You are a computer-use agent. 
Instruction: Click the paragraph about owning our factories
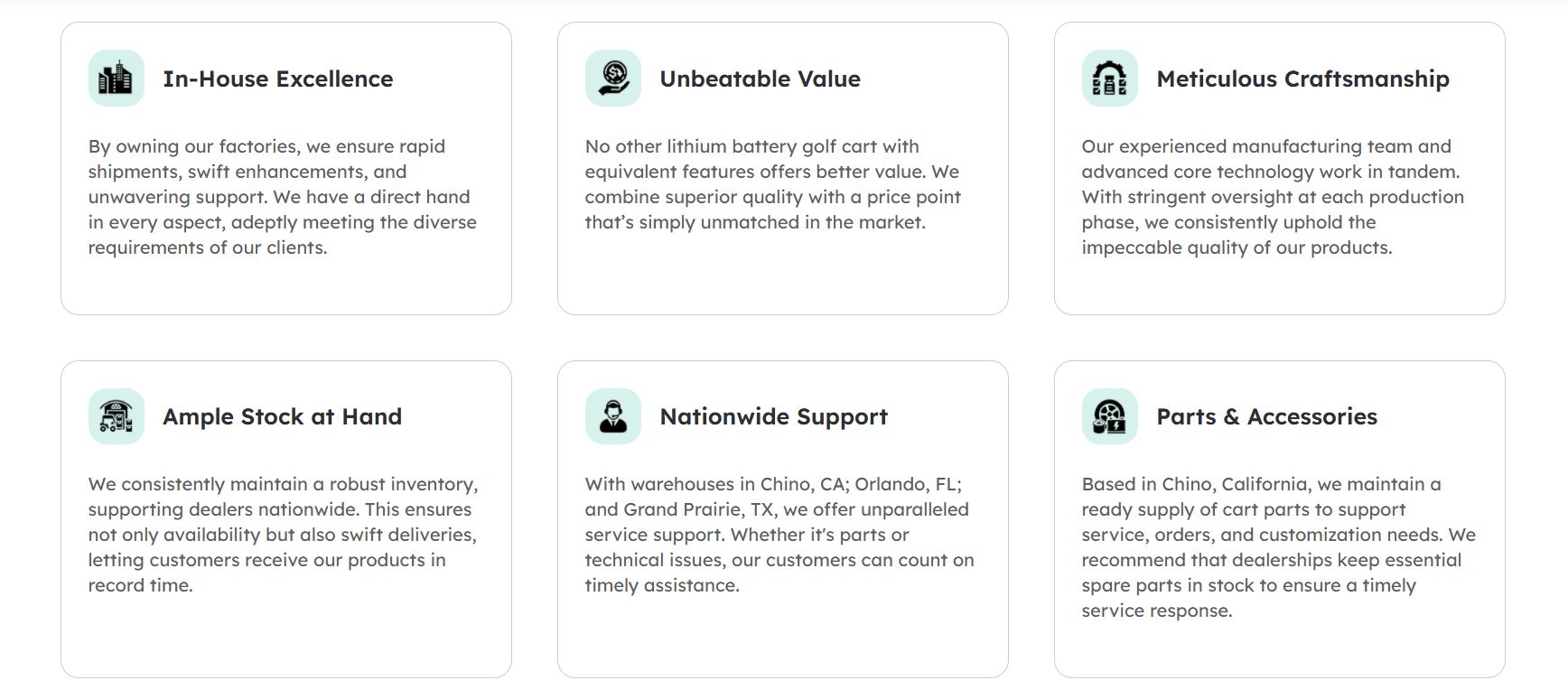coord(282,197)
